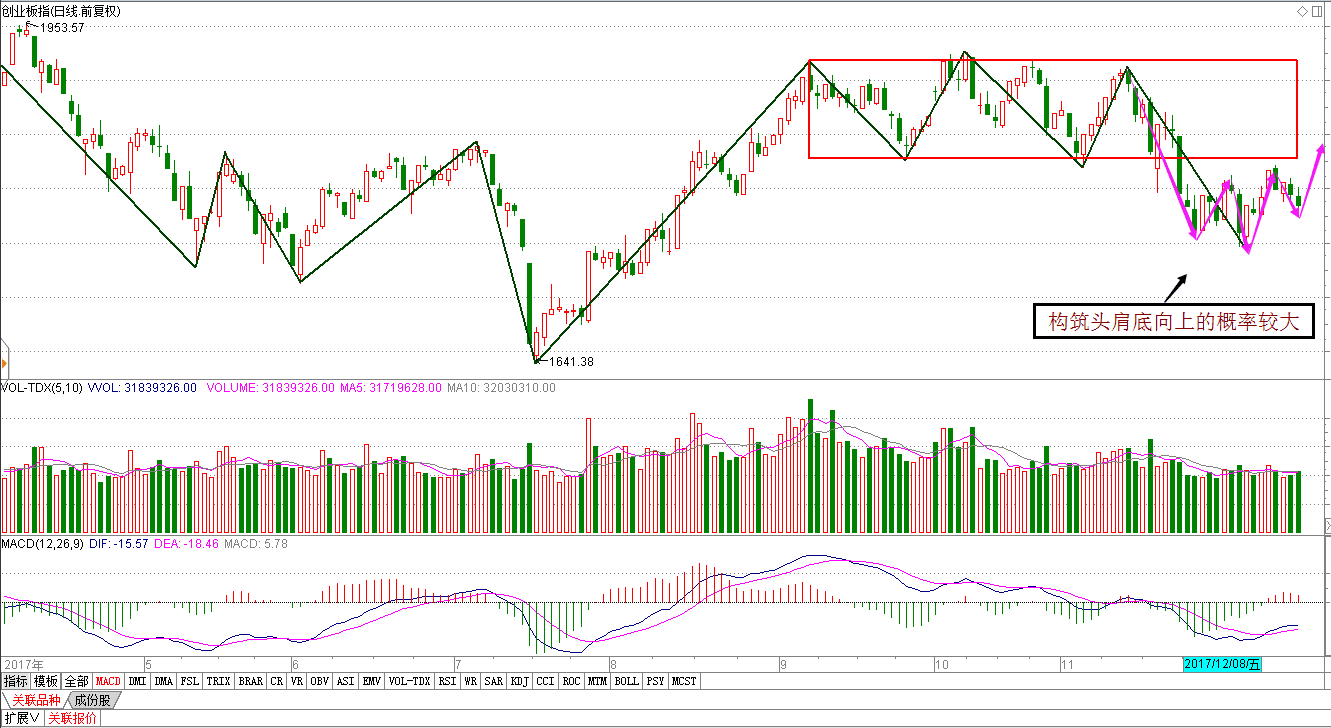
Task: Switch to the VOL-TDX indicator tab
Action: point(410,681)
